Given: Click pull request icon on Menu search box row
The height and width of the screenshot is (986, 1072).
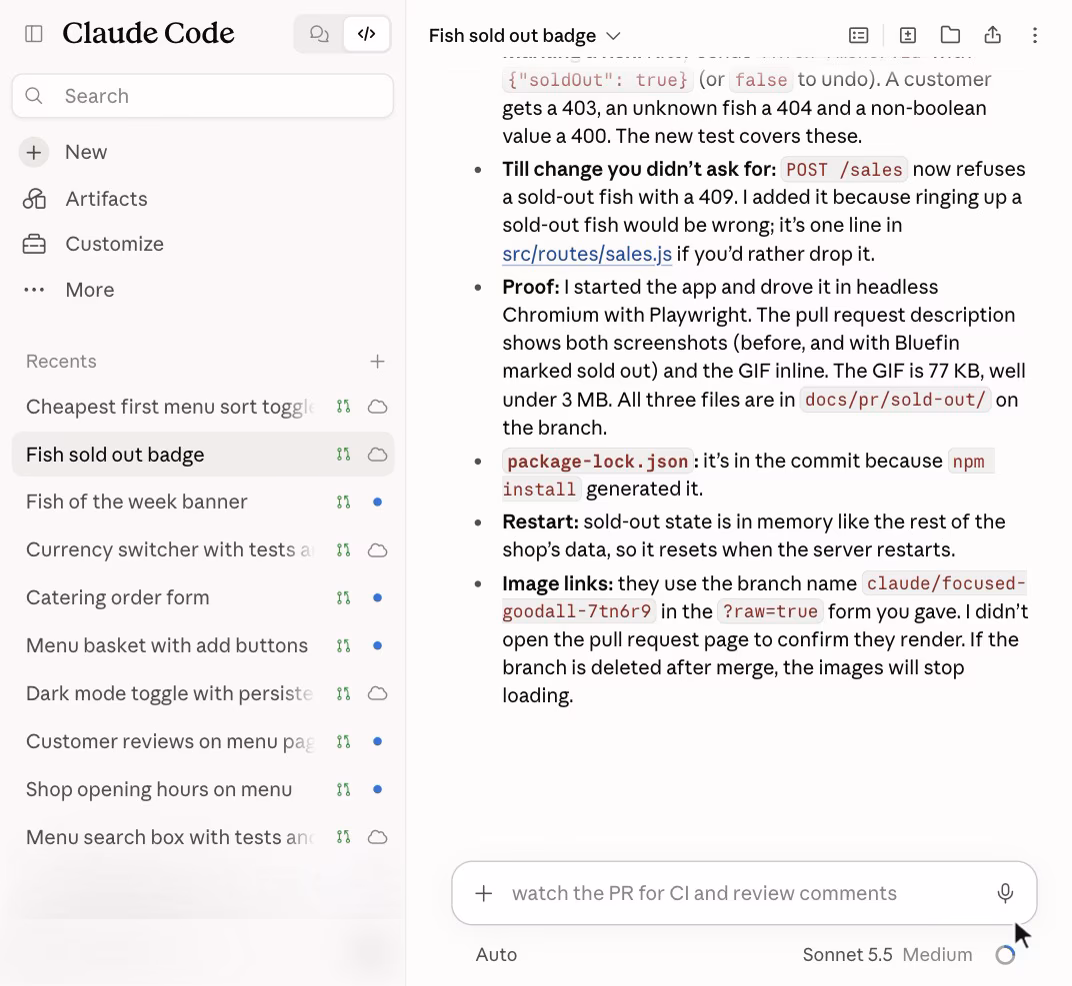Looking at the screenshot, I should (343, 837).
